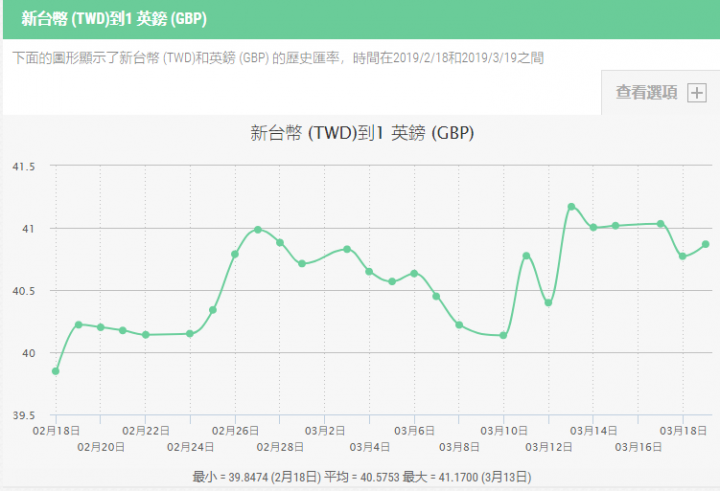
Task: Click the average value 平均 = 40.5753
Action: pos(362,477)
